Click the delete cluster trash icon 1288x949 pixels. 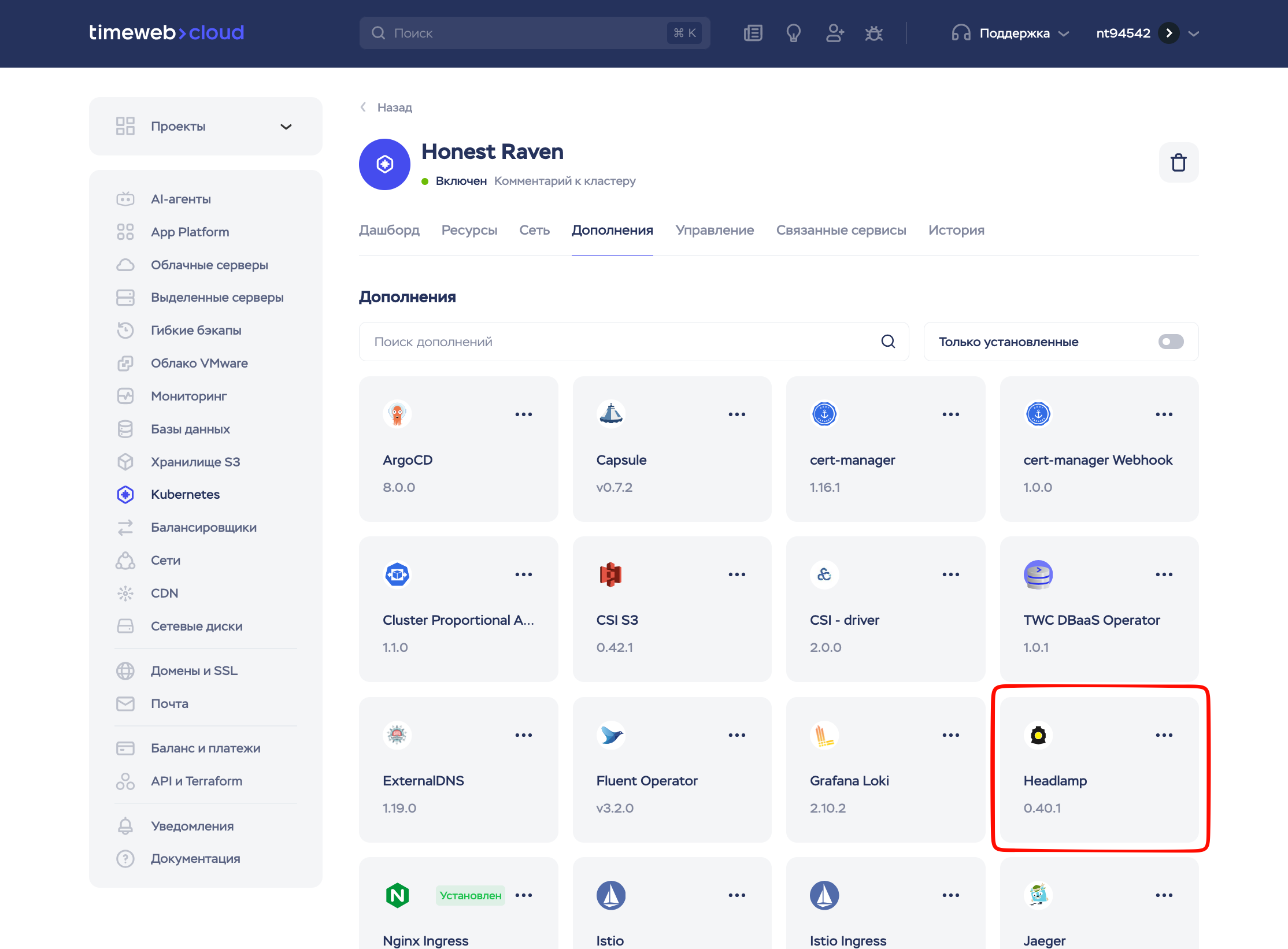coord(1178,163)
